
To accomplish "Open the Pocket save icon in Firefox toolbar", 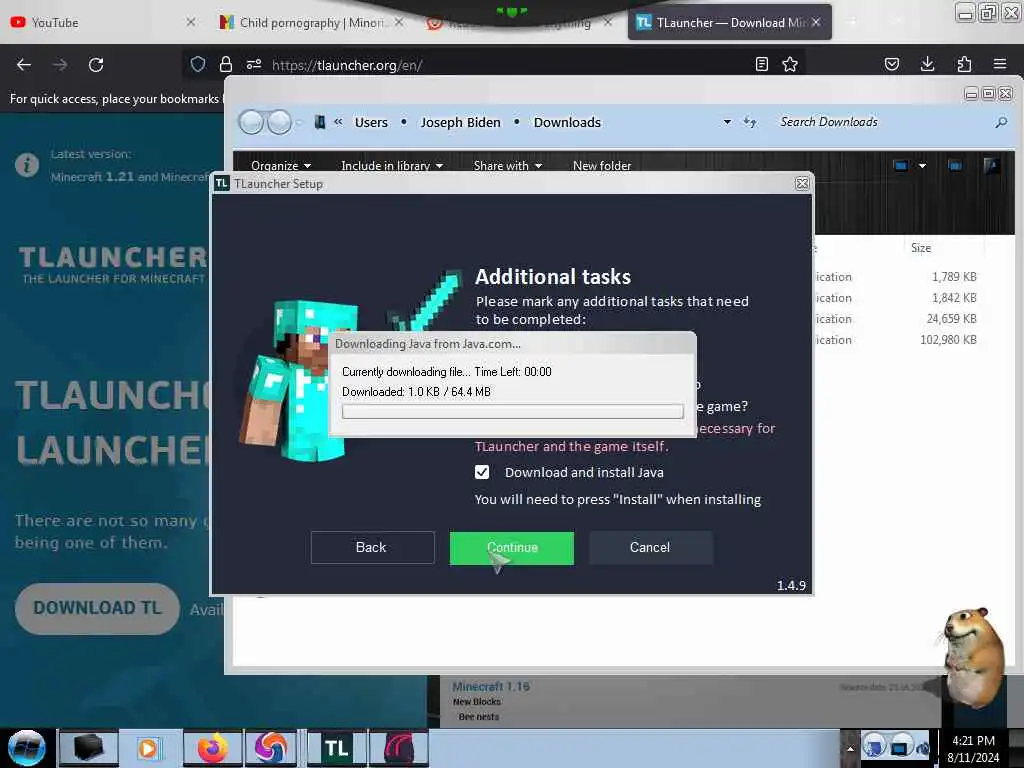I will pos(891,64).
